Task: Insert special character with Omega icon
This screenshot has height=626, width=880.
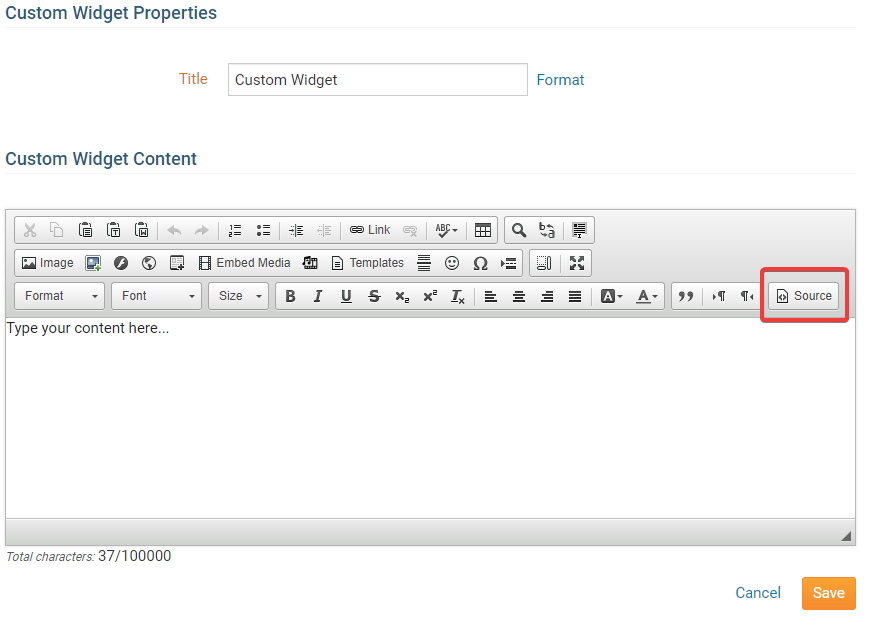Action: point(480,263)
